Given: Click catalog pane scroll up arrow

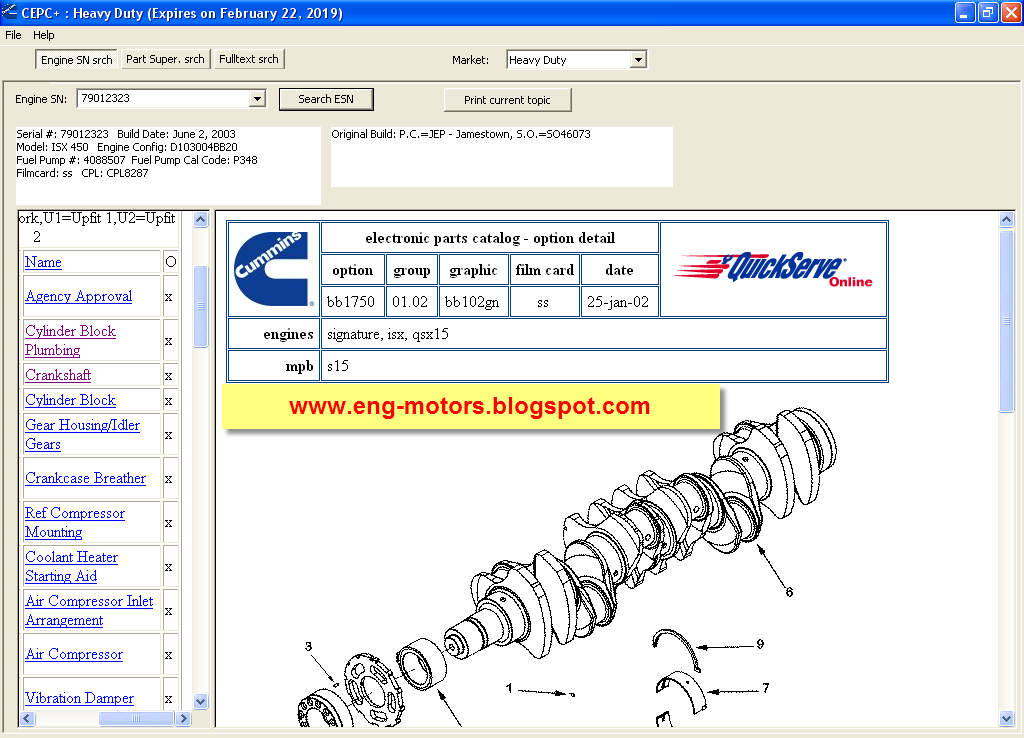Looking at the screenshot, I should pyautogui.click(x=1006, y=219).
